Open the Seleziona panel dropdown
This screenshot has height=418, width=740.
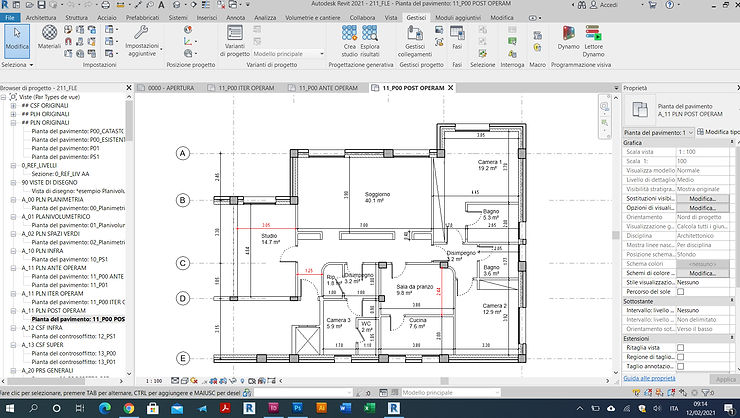pos(17,65)
